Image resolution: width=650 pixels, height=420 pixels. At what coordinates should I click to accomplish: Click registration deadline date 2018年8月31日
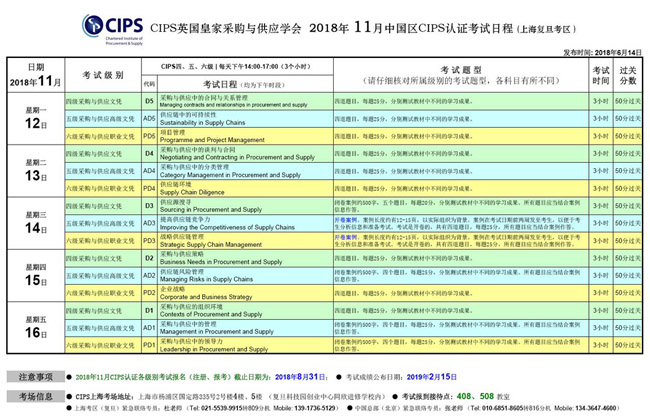tap(301, 377)
